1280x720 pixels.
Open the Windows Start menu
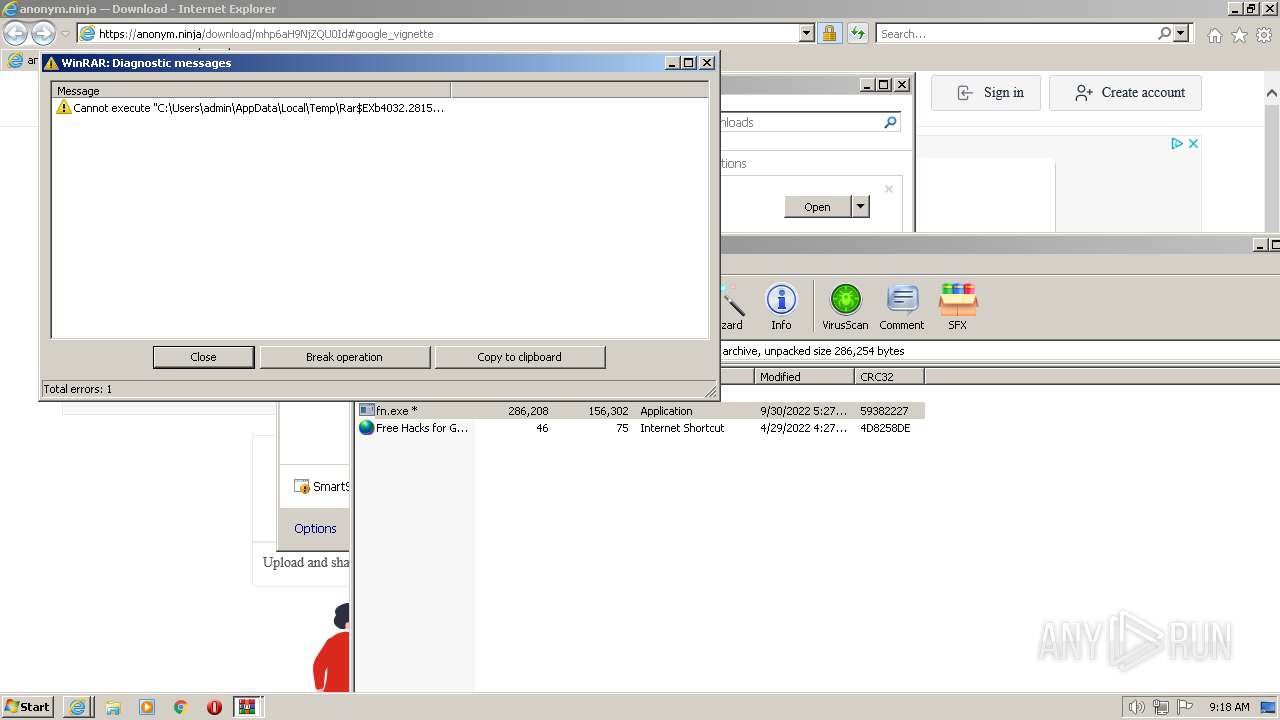click(x=28, y=707)
